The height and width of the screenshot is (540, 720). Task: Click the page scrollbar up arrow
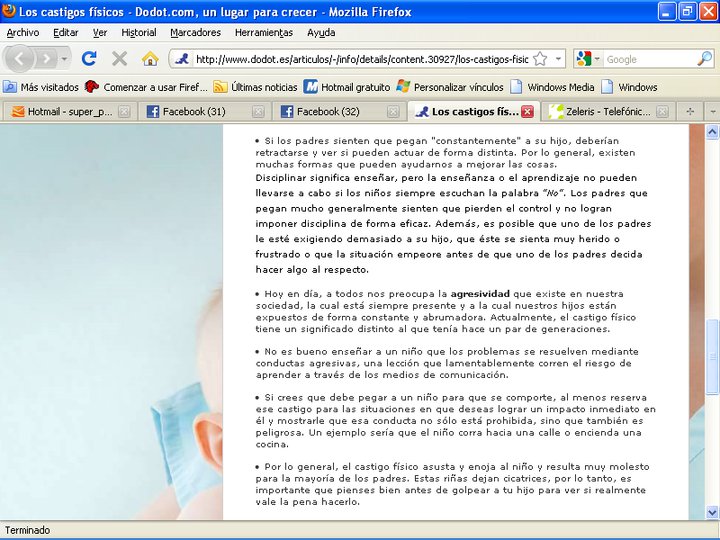pos(712,132)
